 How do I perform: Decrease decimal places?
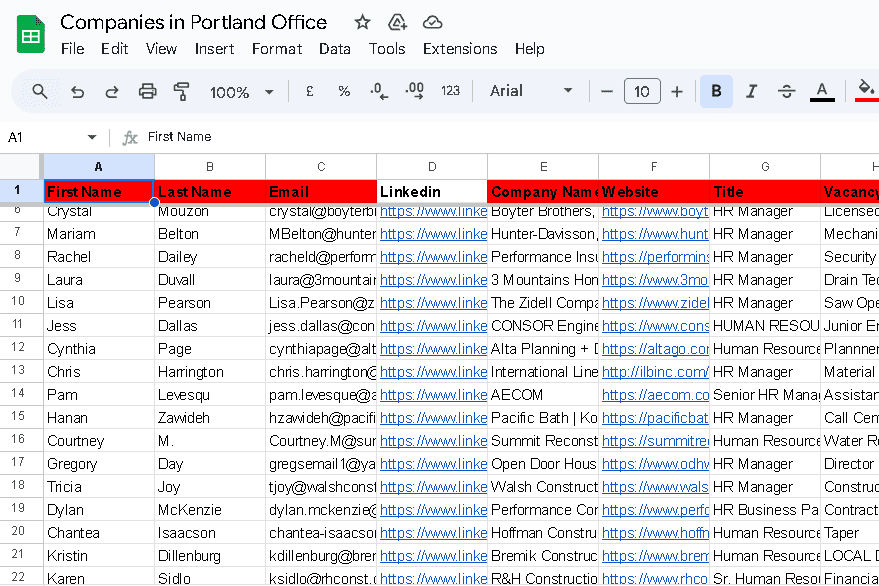click(x=379, y=91)
